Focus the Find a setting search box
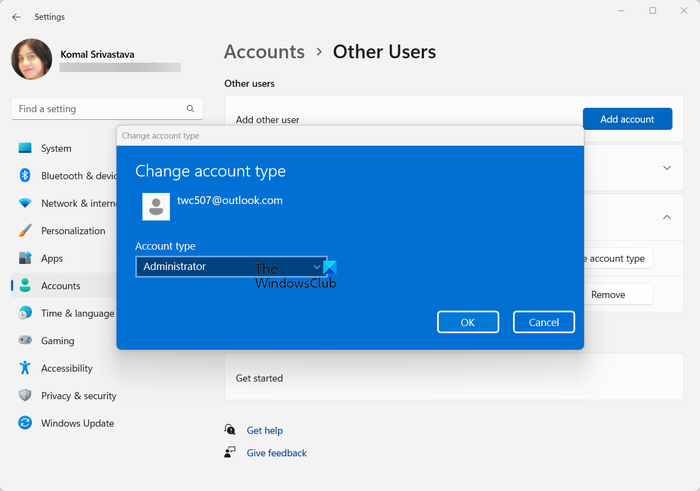The height and width of the screenshot is (491, 700). pos(107,108)
